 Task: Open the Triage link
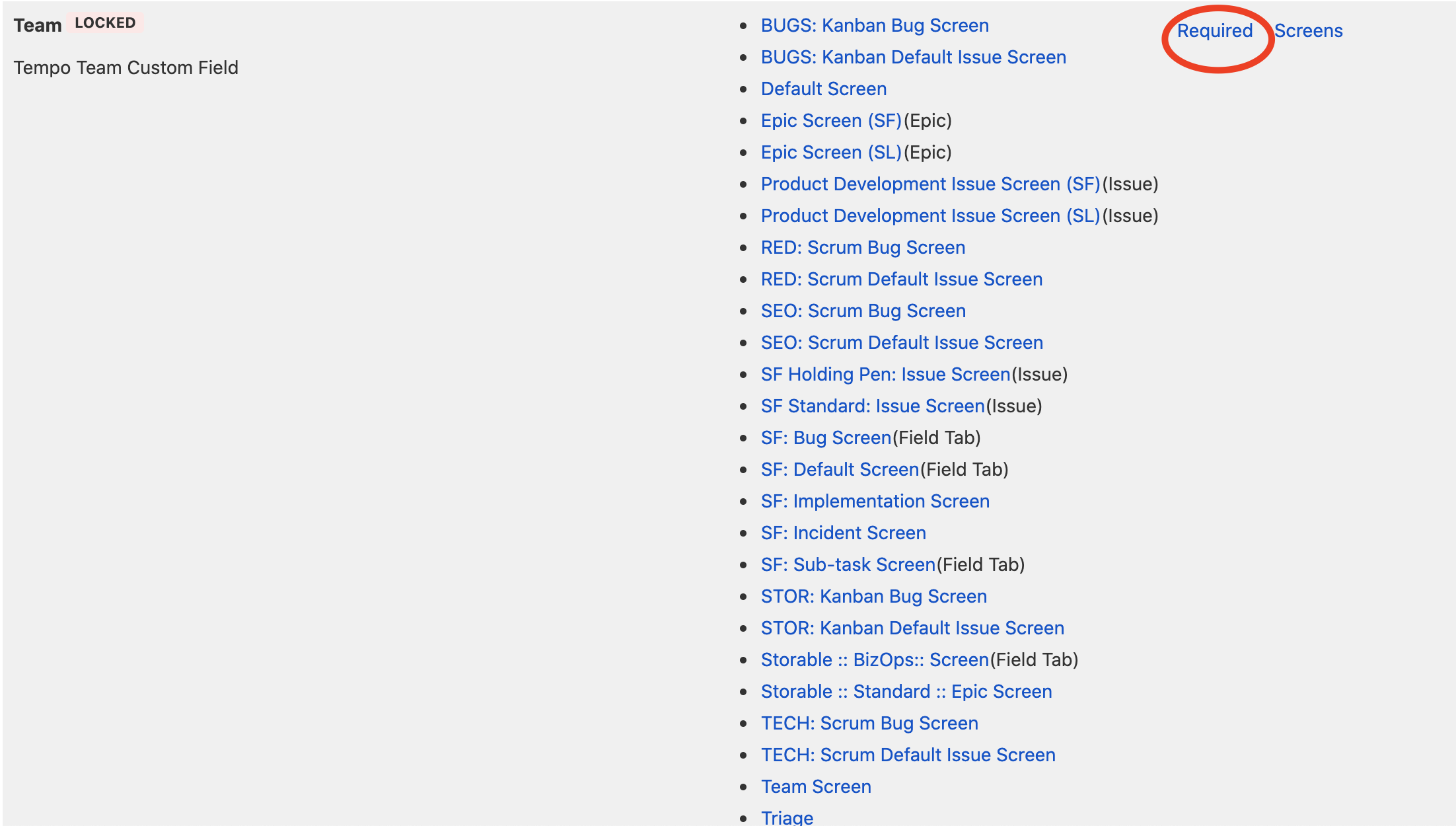tap(787, 817)
